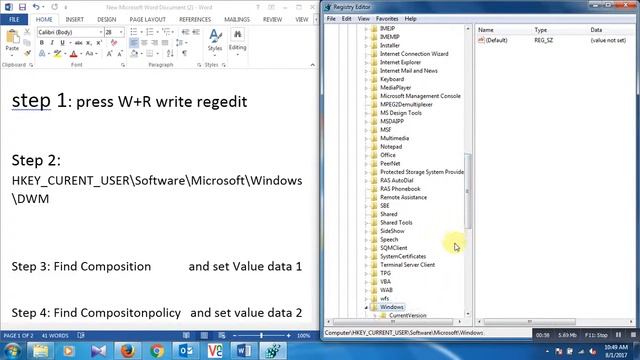Screen dimensions: 640x360
Task: Open the Word FILE tab
Action: [14, 20]
